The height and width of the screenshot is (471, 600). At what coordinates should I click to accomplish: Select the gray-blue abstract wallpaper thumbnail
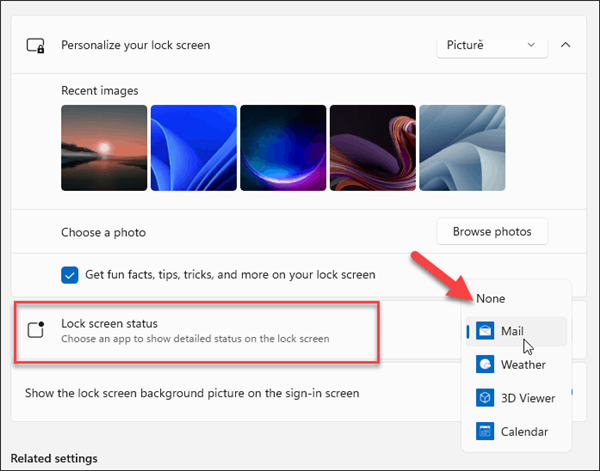point(461,148)
